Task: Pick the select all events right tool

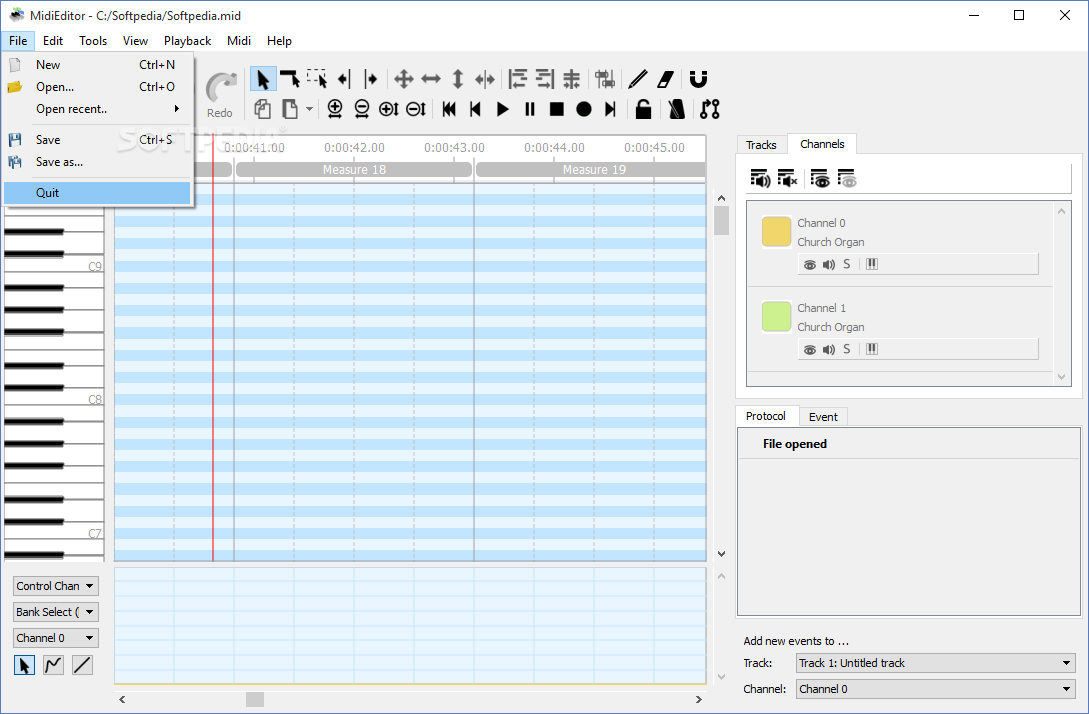Action: point(371,79)
